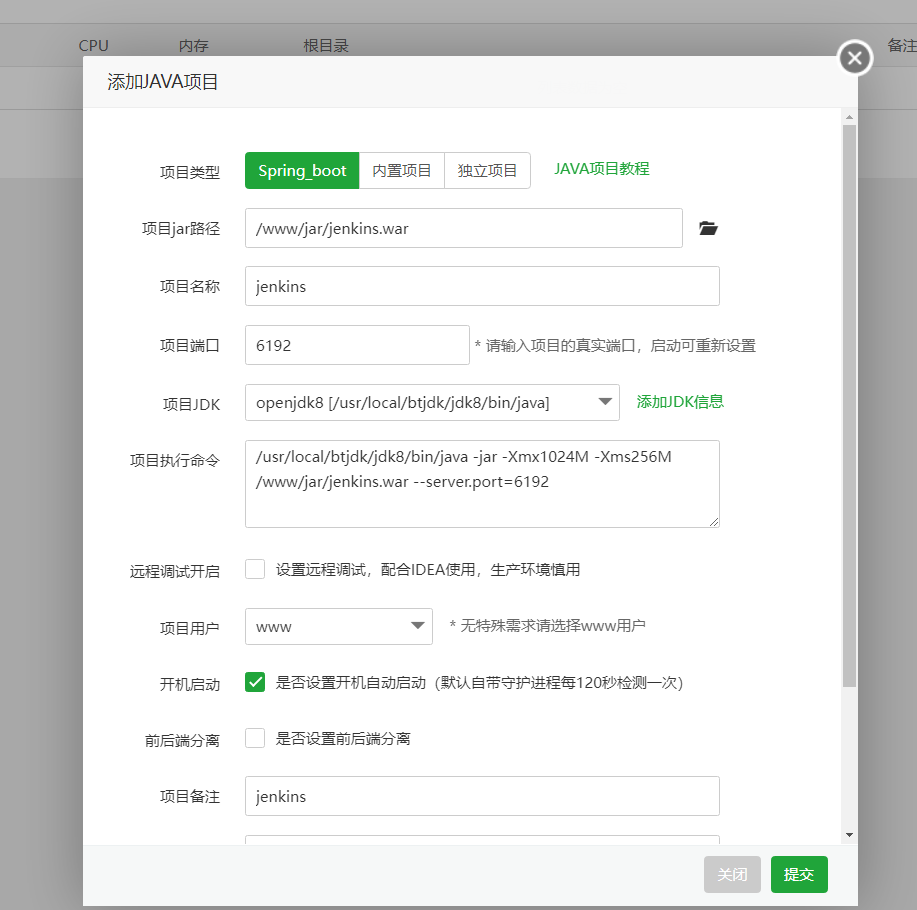Uncheck the 开机启动 auto-start checkbox
This screenshot has height=910, width=917.
pos(255,682)
